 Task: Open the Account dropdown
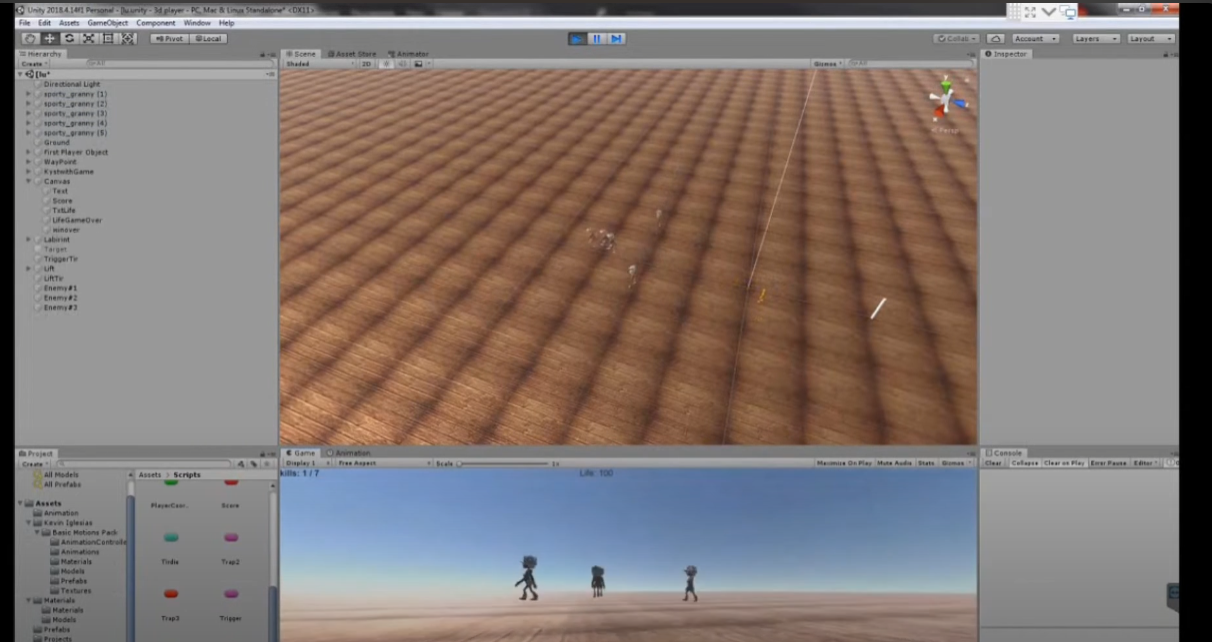pos(1035,39)
